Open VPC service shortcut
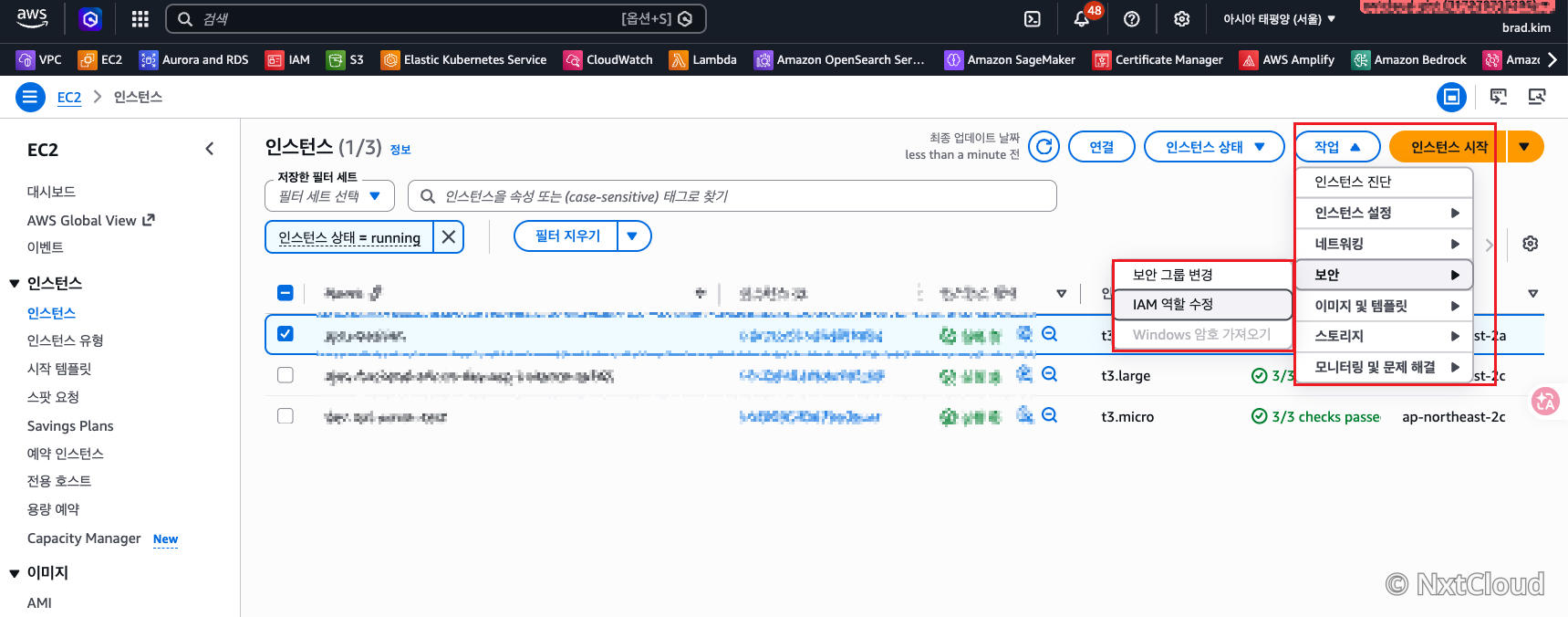The width and height of the screenshot is (1568, 617). (x=39, y=59)
